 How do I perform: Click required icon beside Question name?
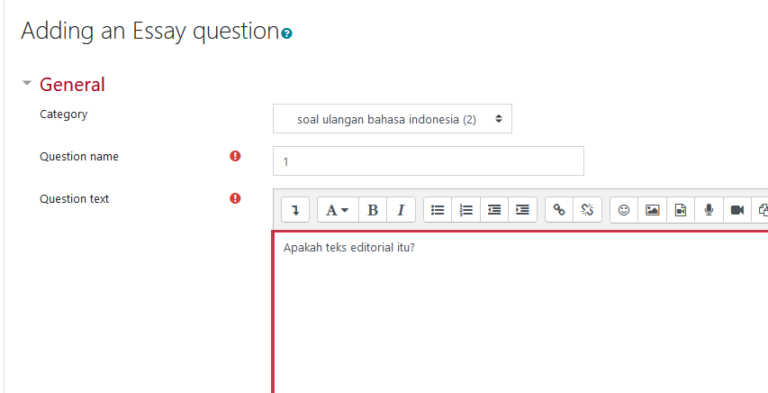coord(236,156)
